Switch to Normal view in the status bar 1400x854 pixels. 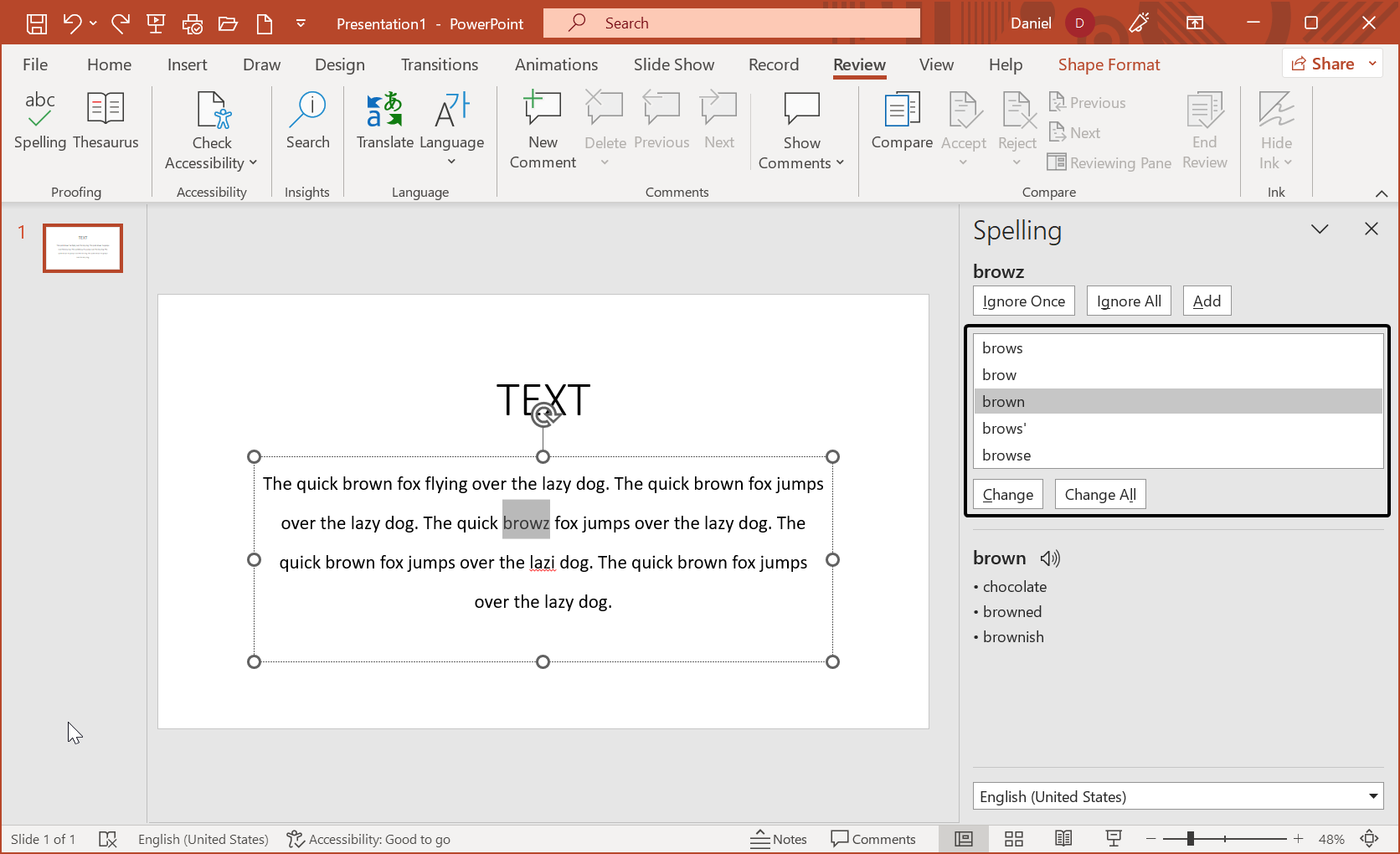(964, 839)
